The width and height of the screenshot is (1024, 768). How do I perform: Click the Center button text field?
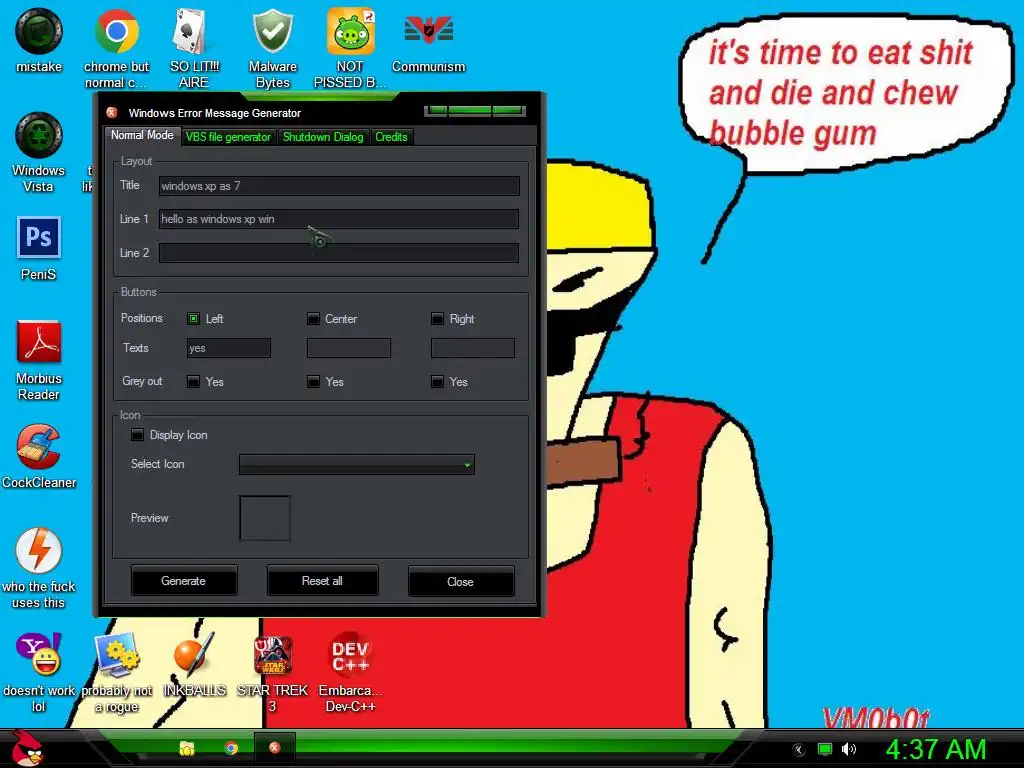click(x=349, y=348)
